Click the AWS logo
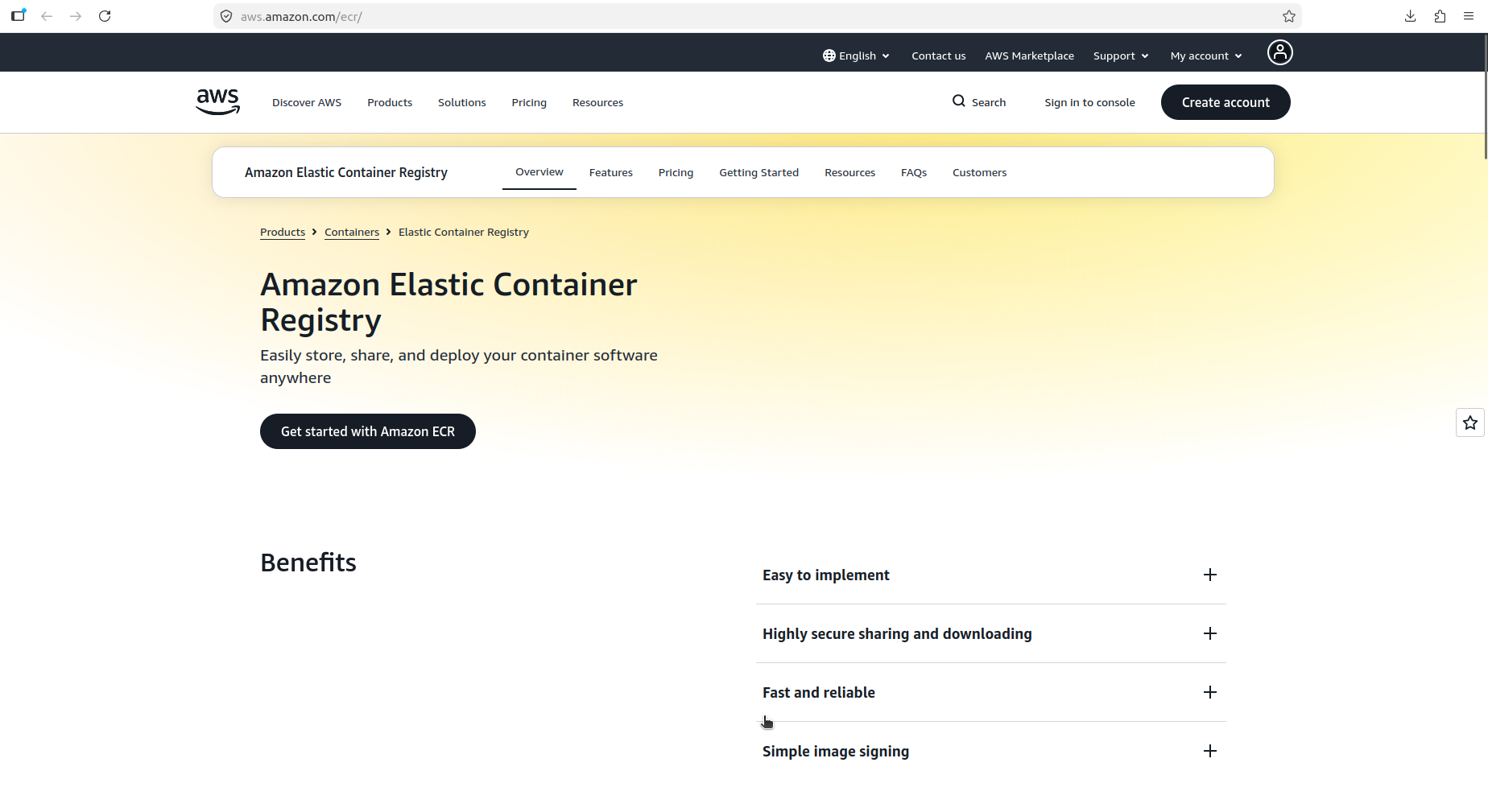The height and width of the screenshot is (812, 1488). [x=217, y=102]
